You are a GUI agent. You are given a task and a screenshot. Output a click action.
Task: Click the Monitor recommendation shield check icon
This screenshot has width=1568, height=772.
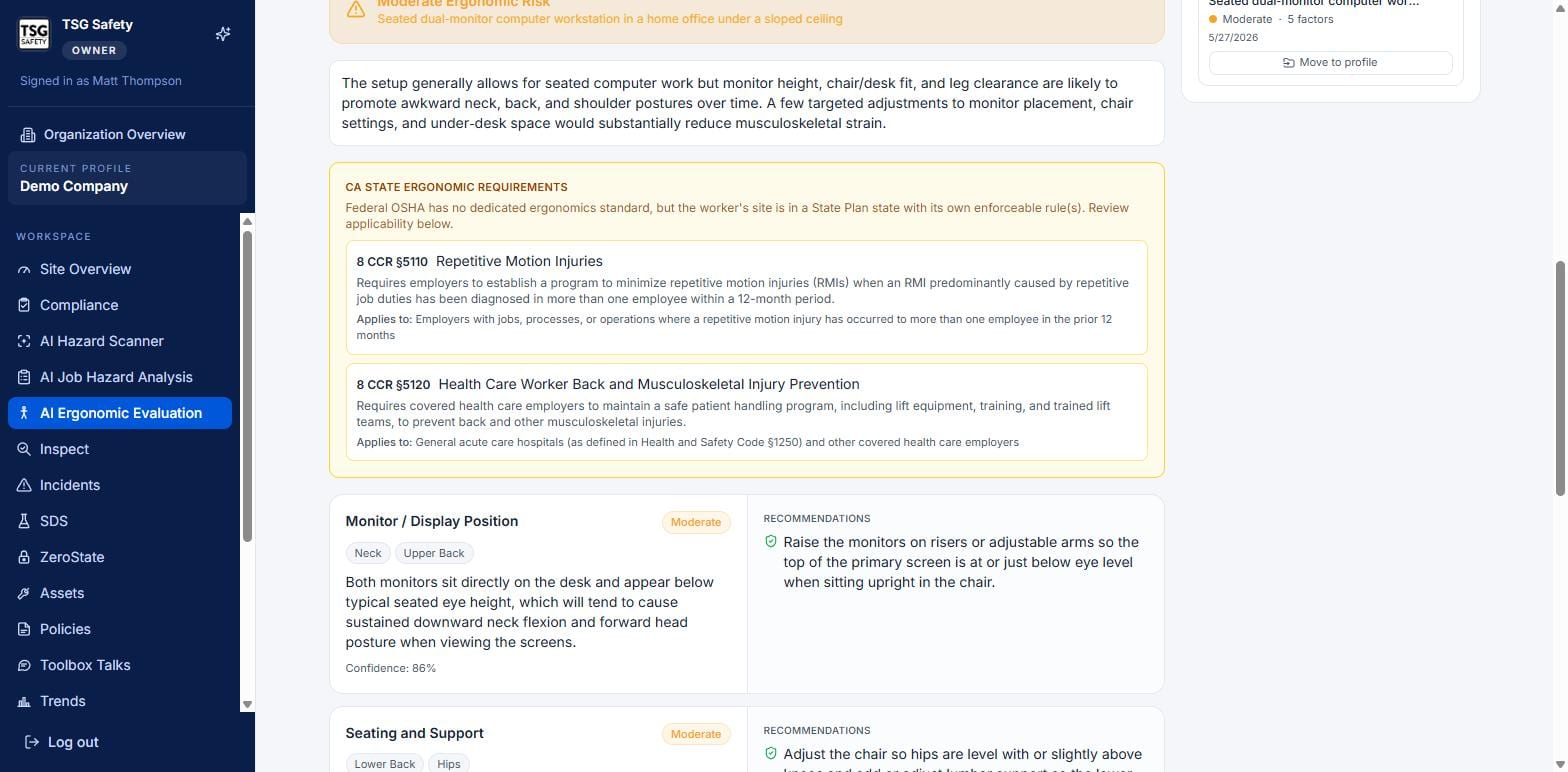[771, 541]
